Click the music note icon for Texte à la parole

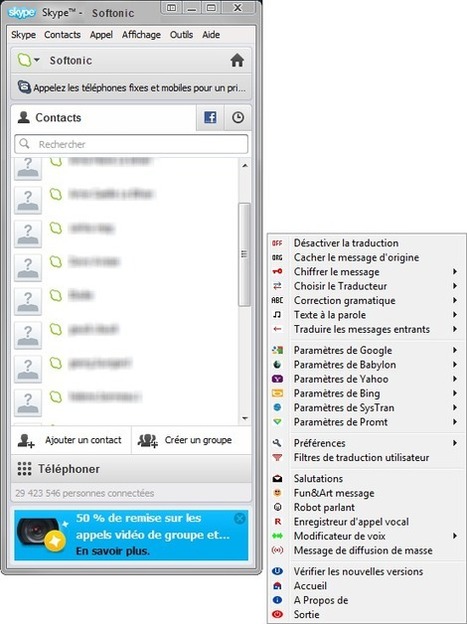click(277, 315)
